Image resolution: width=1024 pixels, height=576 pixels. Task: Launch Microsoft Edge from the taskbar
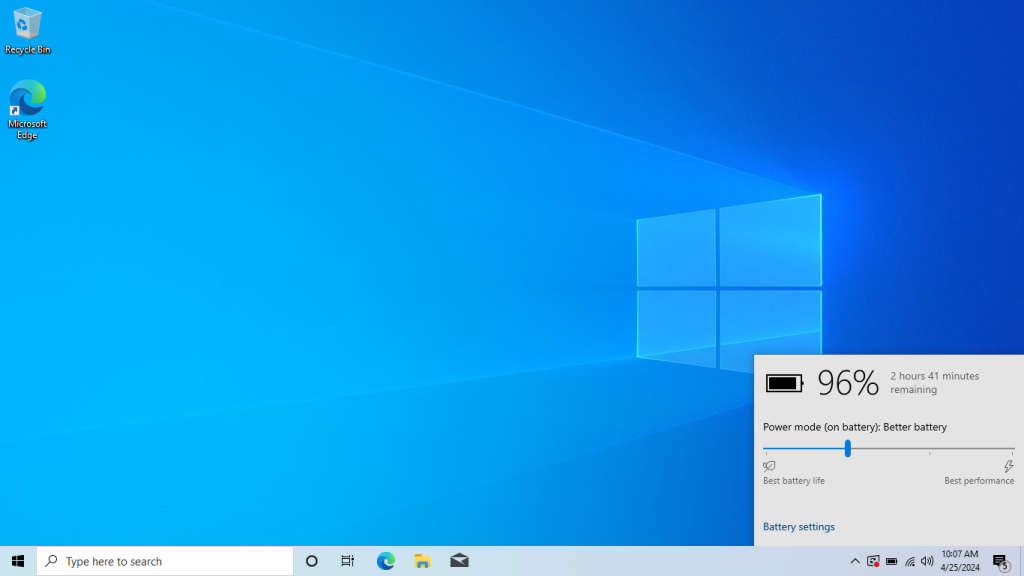pos(385,561)
